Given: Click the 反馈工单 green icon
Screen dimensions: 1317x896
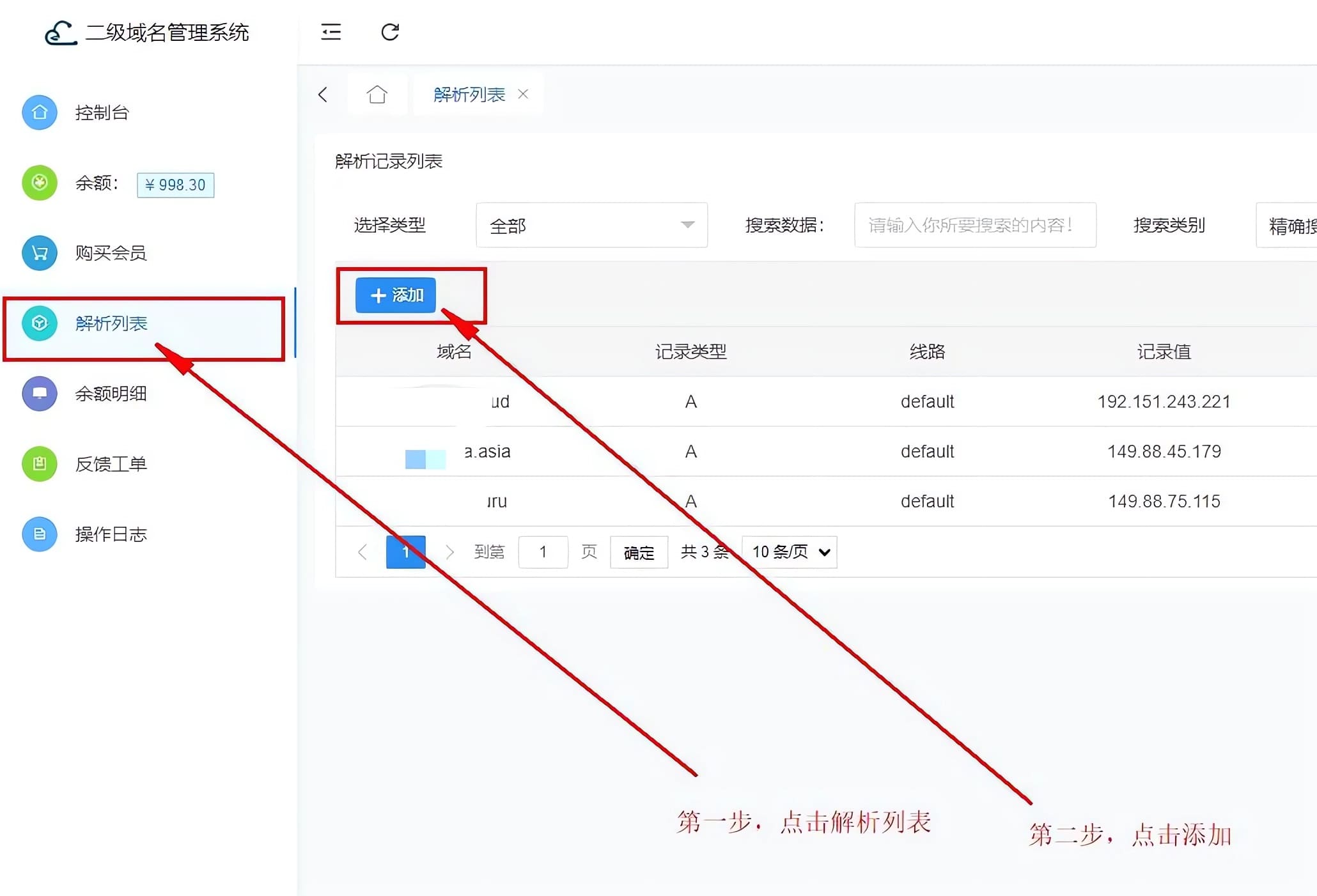Looking at the screenshot, I should coord(40,464).
